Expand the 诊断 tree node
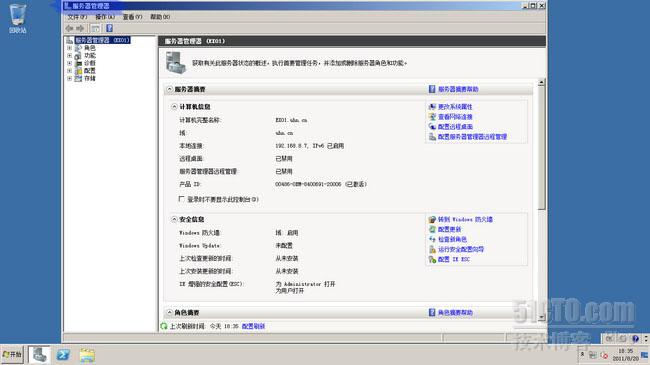 pos(69,63)
